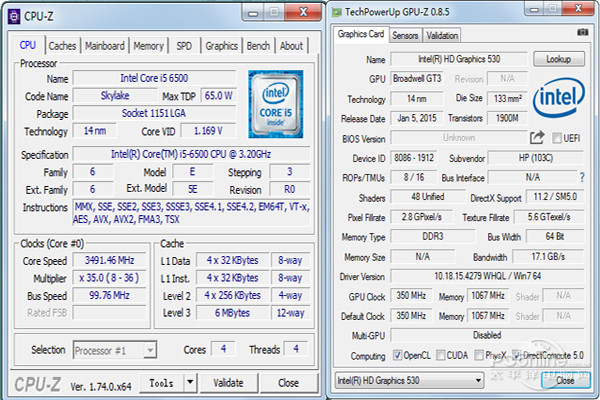Open the Processor #1 selection dropdown
Viewport: 600px width, 400px height.
pyautogui.click(x=119, y=350)
